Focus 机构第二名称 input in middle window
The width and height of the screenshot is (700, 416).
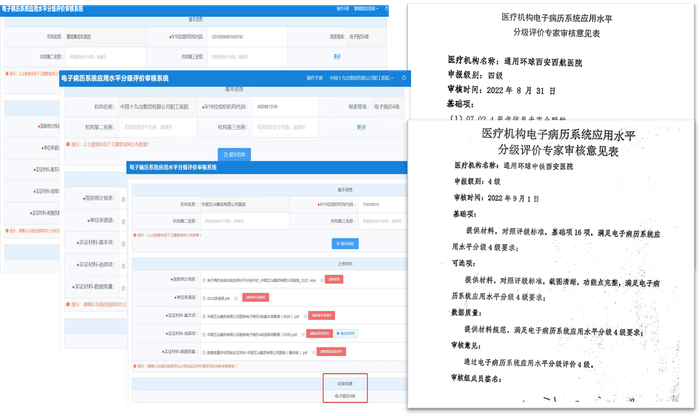(158, 127)
